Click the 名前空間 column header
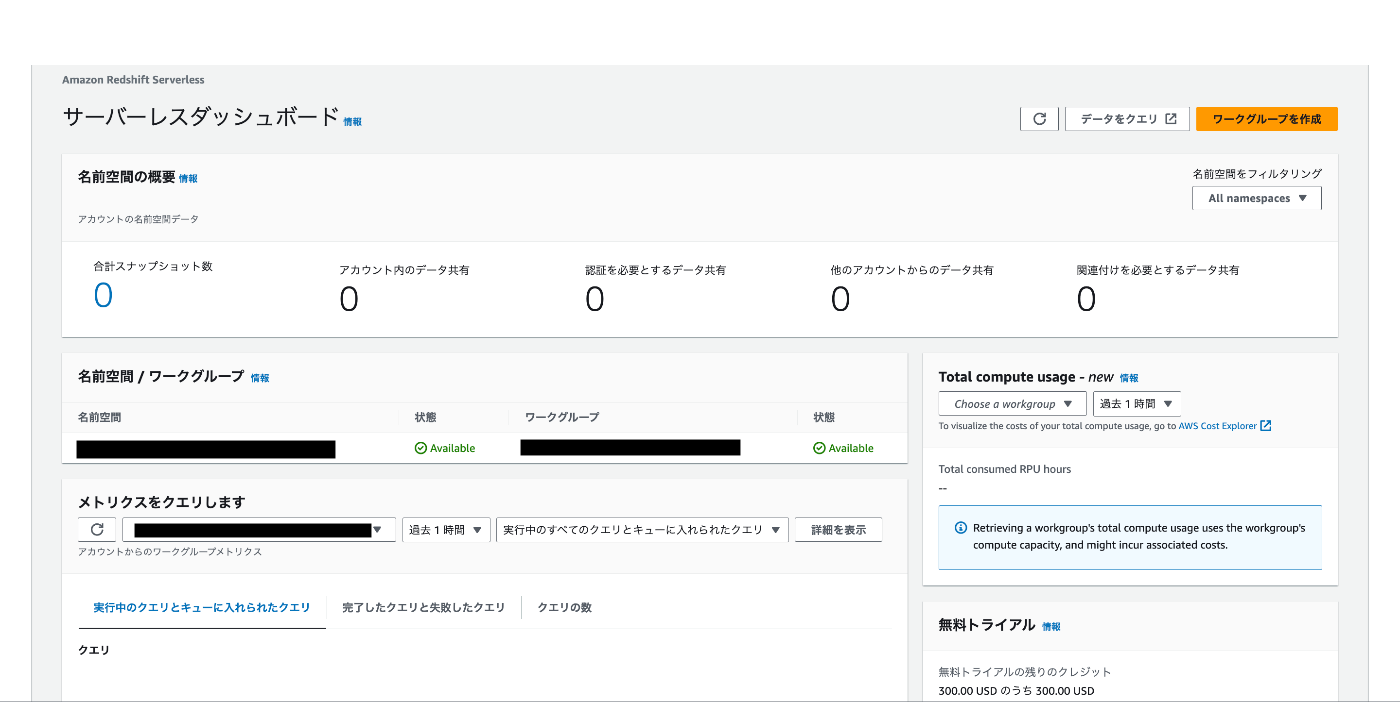The image size is (1400, 702). (100, 417)
